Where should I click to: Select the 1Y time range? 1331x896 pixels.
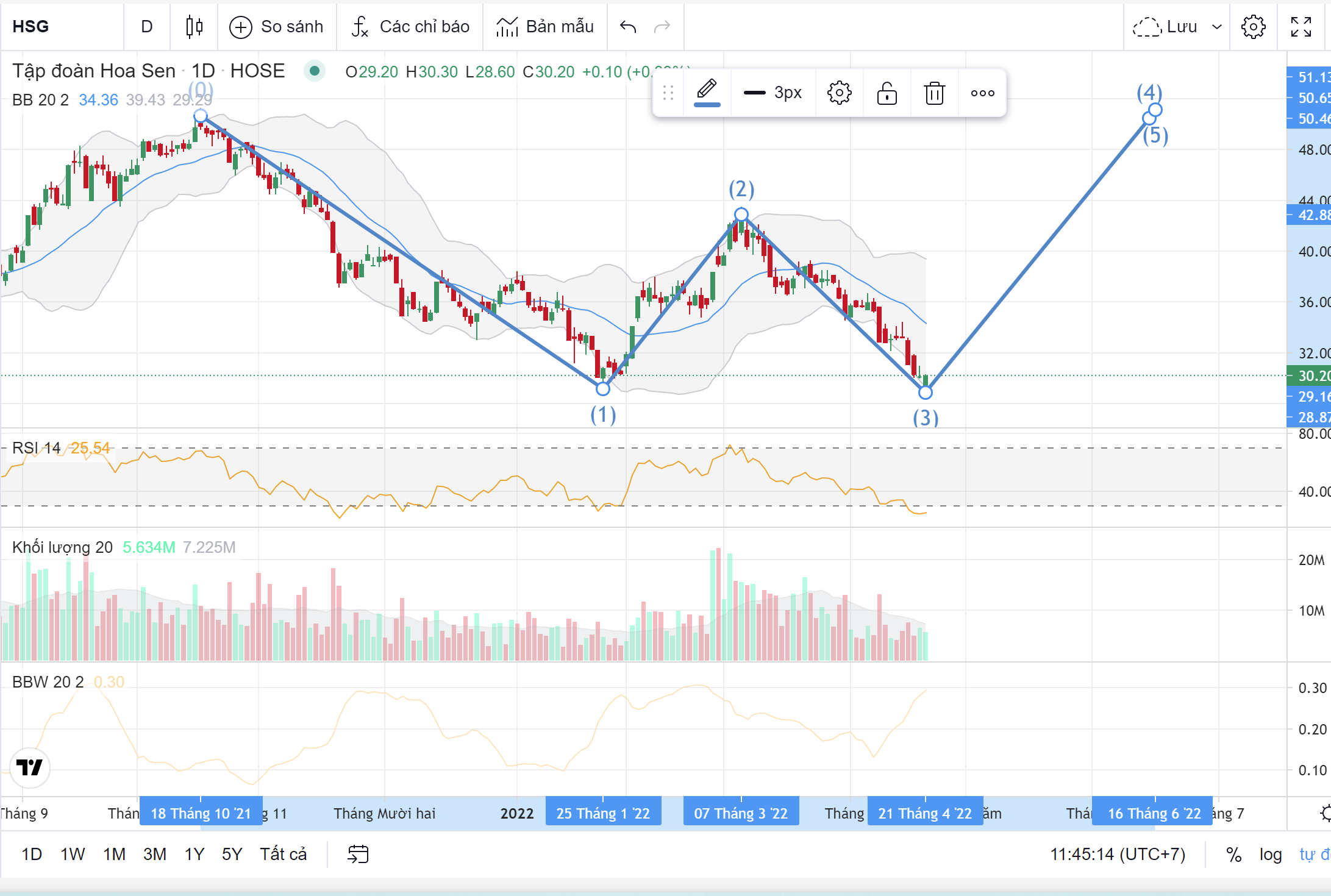(194, 854)
